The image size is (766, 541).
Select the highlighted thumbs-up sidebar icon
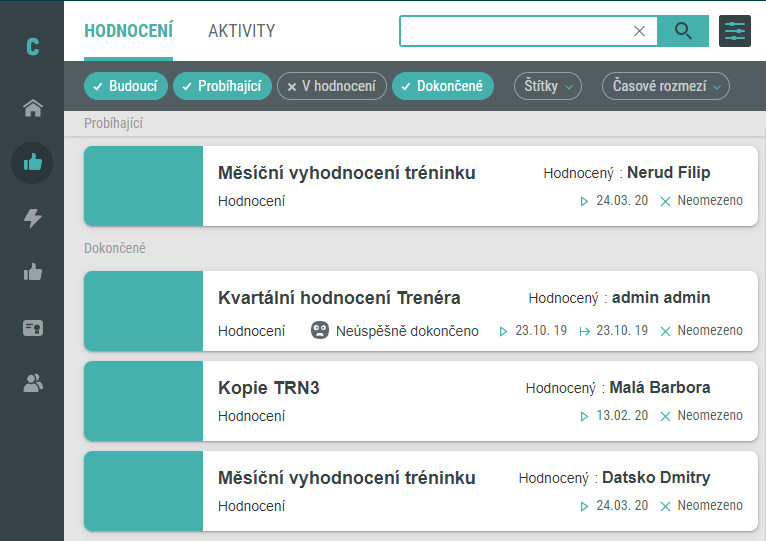pos(32,163)
